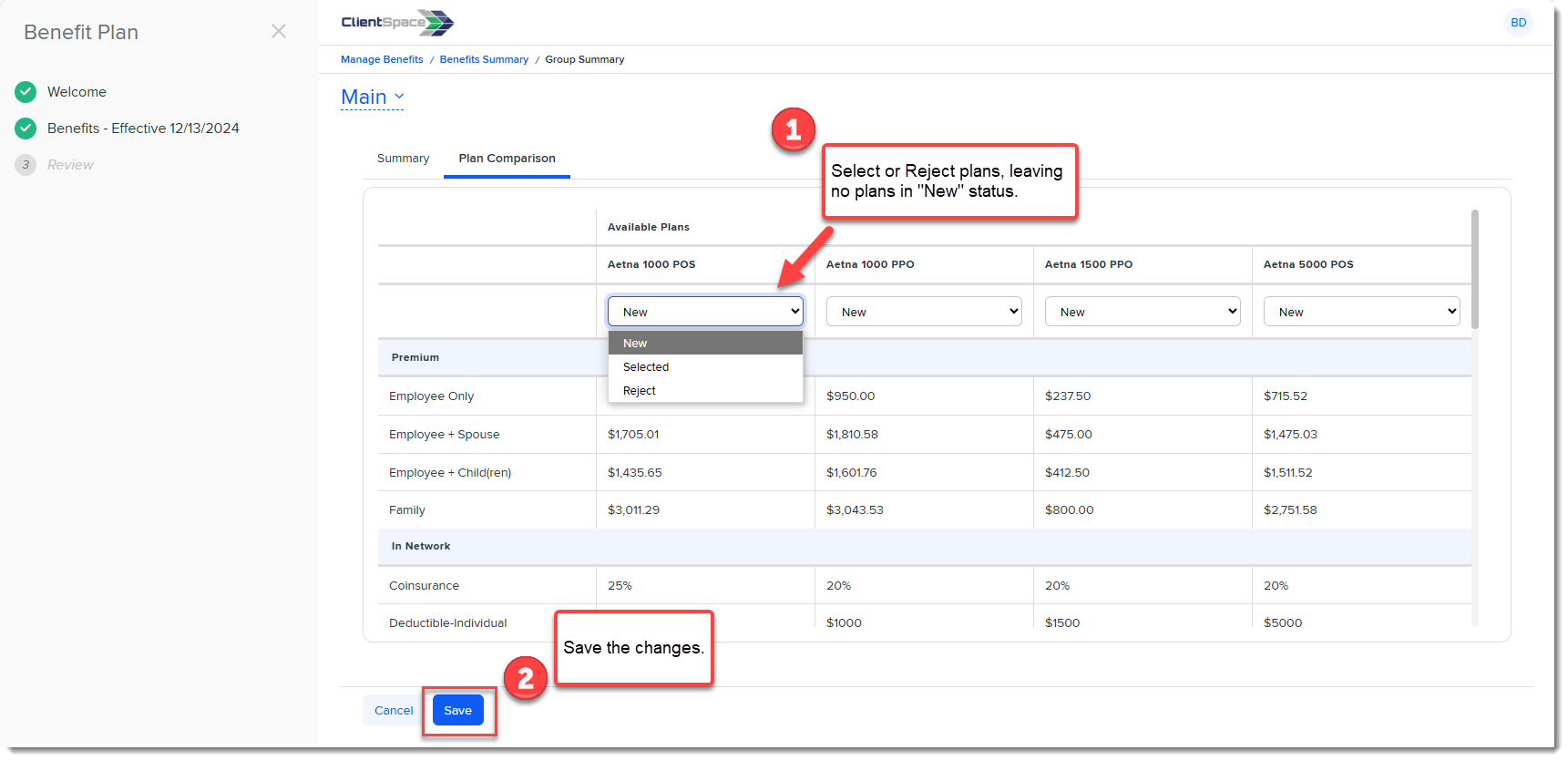1568x761 pixels.
Task: Click the Employee Only row label
Action: tap(431, 396)
